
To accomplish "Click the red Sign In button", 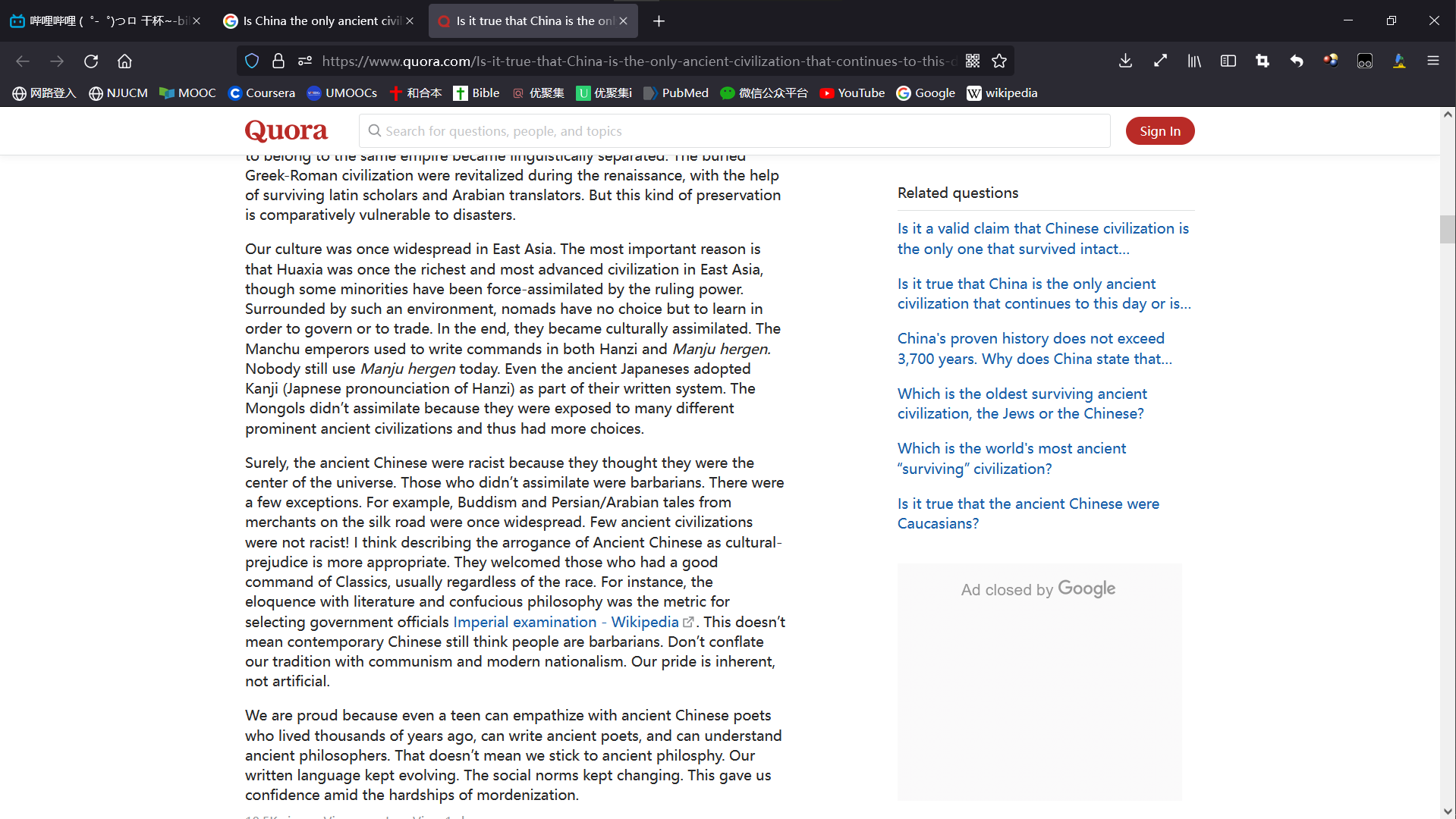I will point(1160,131).
